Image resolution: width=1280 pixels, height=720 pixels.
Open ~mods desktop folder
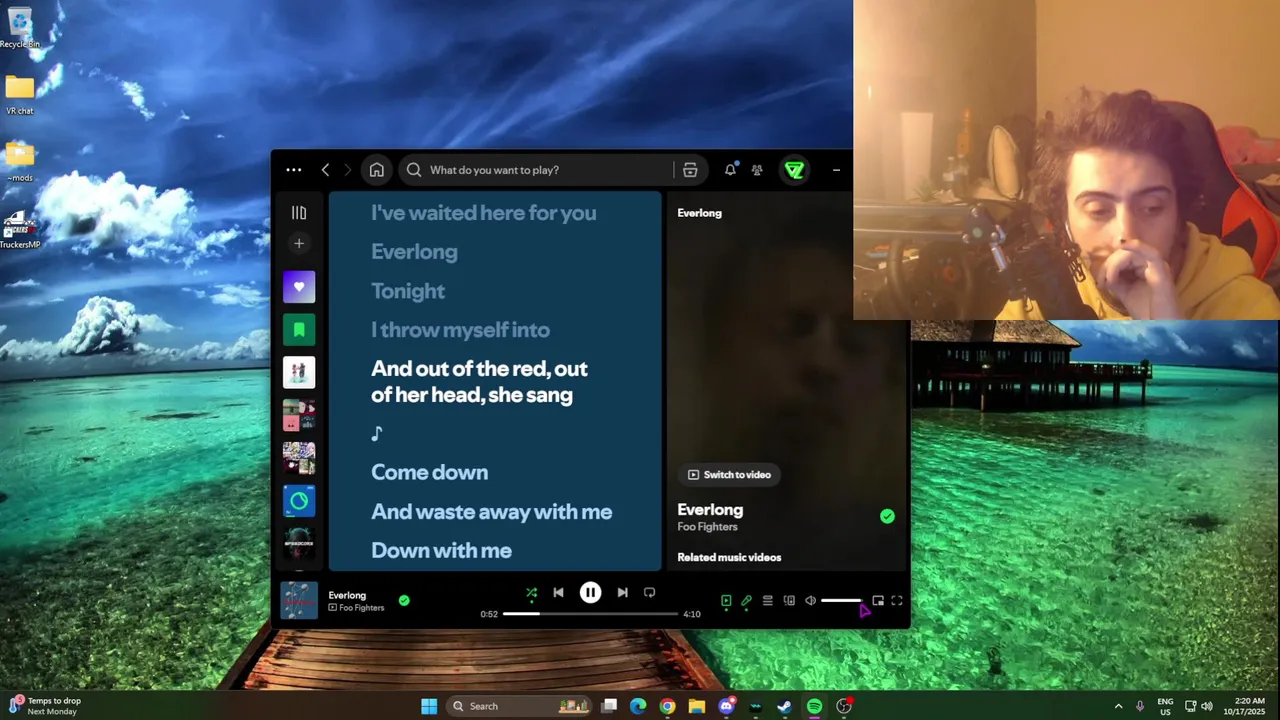(x=20, y=163)
